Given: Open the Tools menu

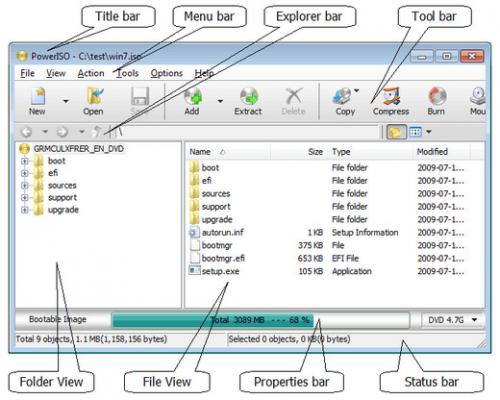Looking at the screenshot, I should click(127, 73).
